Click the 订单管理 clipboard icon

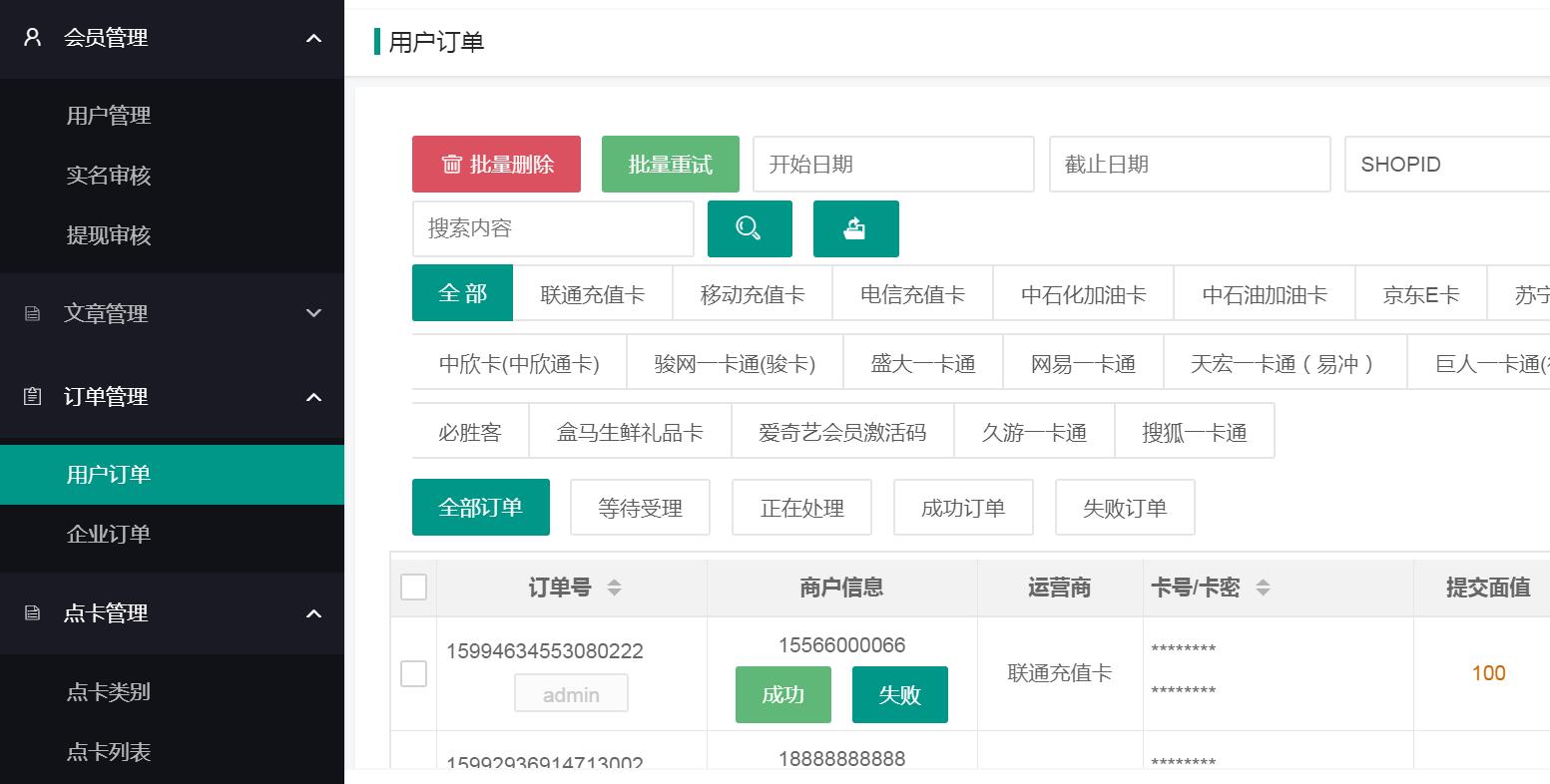coord(33,397)
